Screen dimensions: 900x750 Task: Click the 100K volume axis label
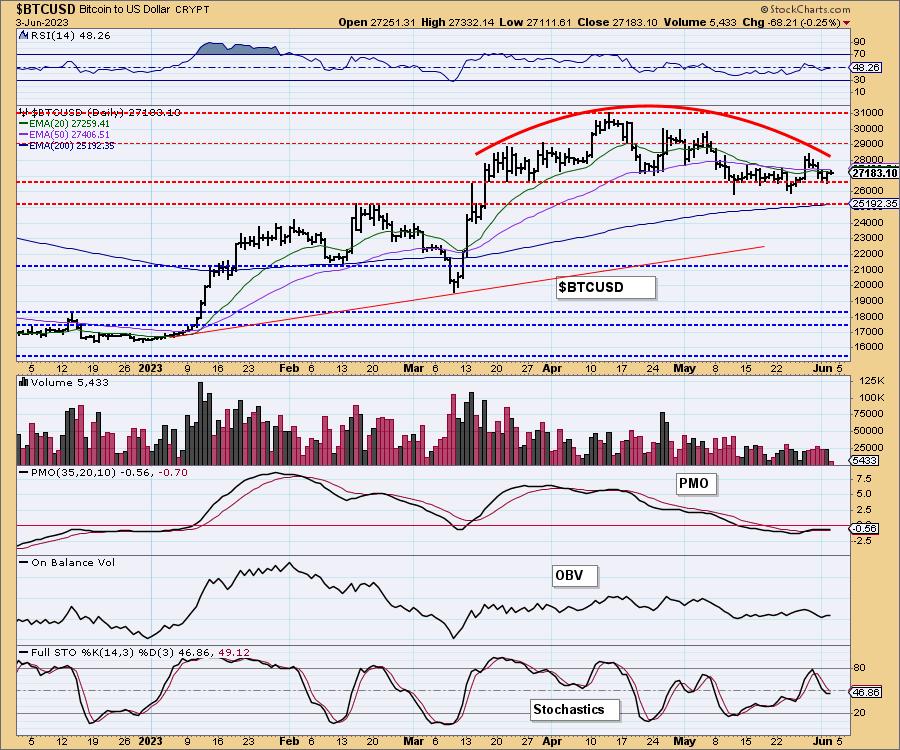pyautogui.click(x=870, y=398)
